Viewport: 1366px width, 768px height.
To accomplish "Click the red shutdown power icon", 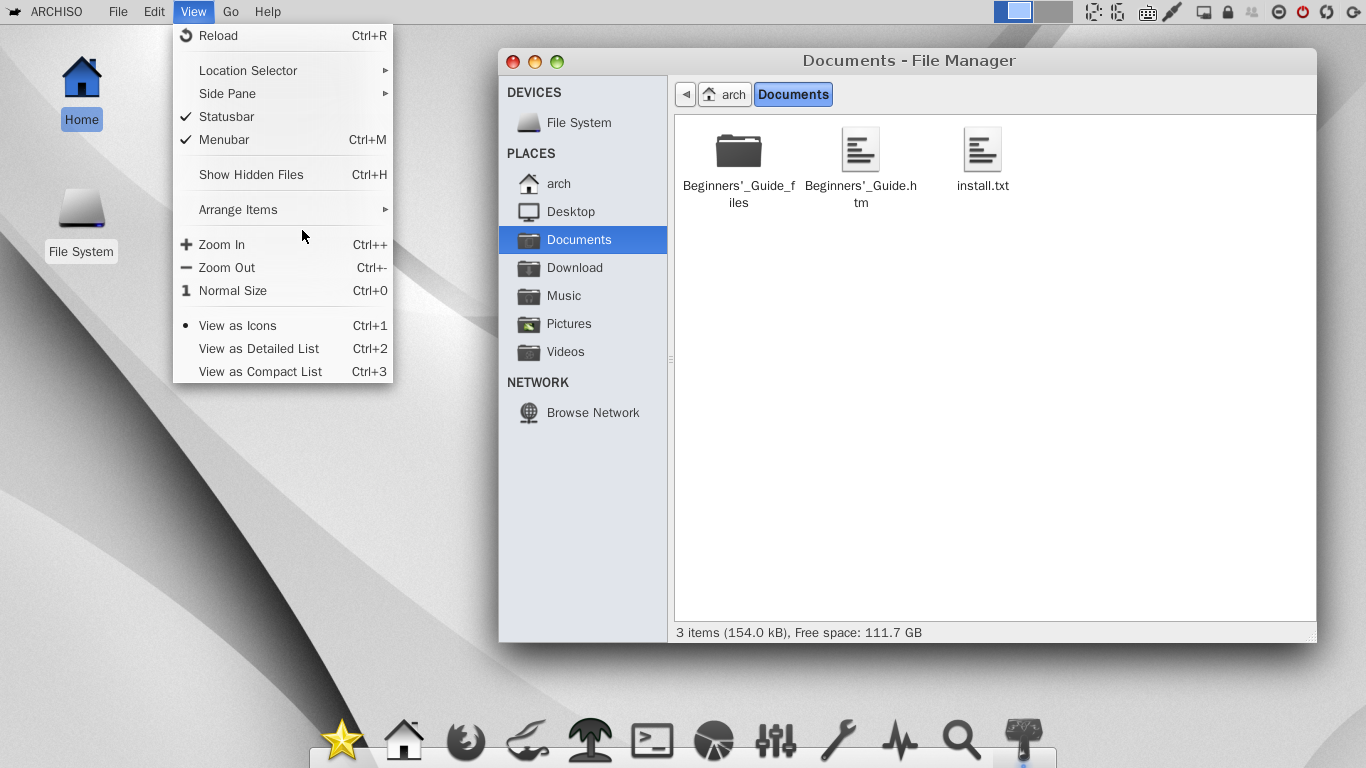I will (x=1303, y=12).
